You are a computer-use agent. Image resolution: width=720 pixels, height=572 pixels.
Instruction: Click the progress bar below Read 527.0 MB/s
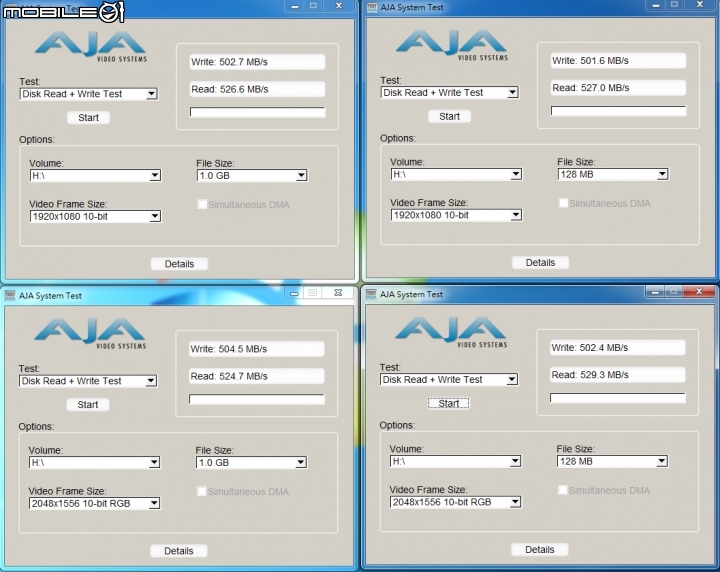pos(618,111)
